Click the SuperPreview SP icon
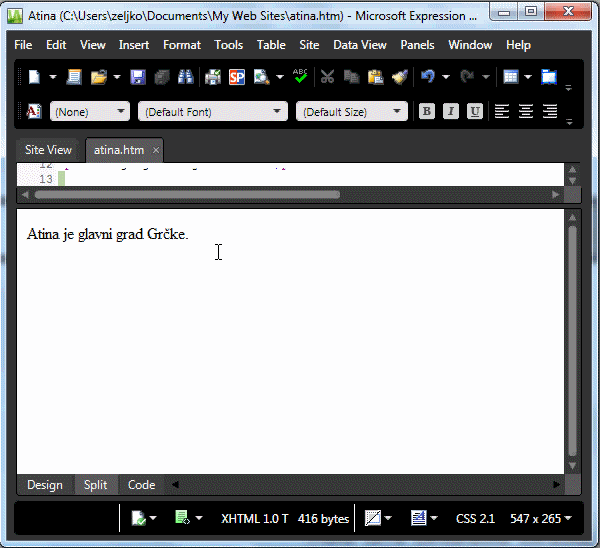The width and height of the screenshot is (600, 548). tap(237, 77)
